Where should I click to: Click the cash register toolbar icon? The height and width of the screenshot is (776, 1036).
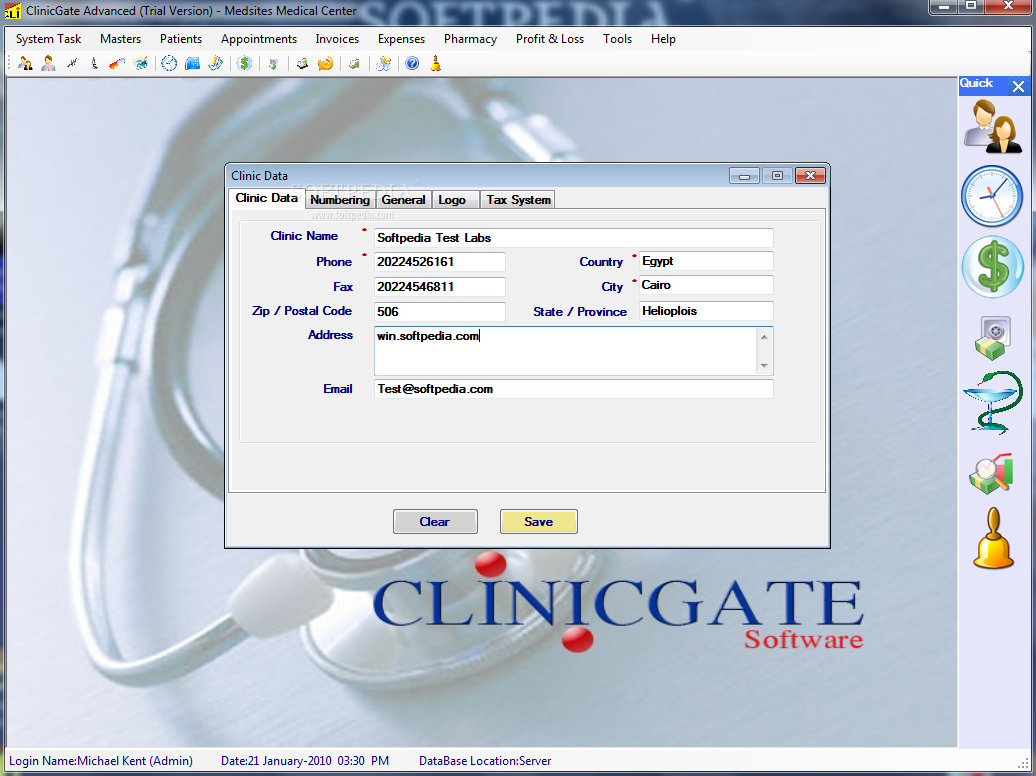click(x=302, y=63)
